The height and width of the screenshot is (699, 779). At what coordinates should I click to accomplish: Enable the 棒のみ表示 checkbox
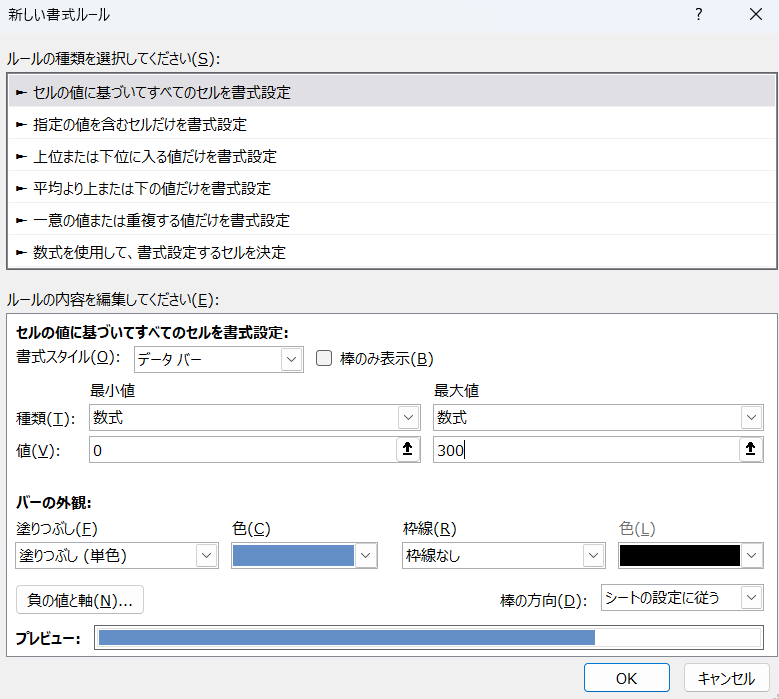(324, 358)
